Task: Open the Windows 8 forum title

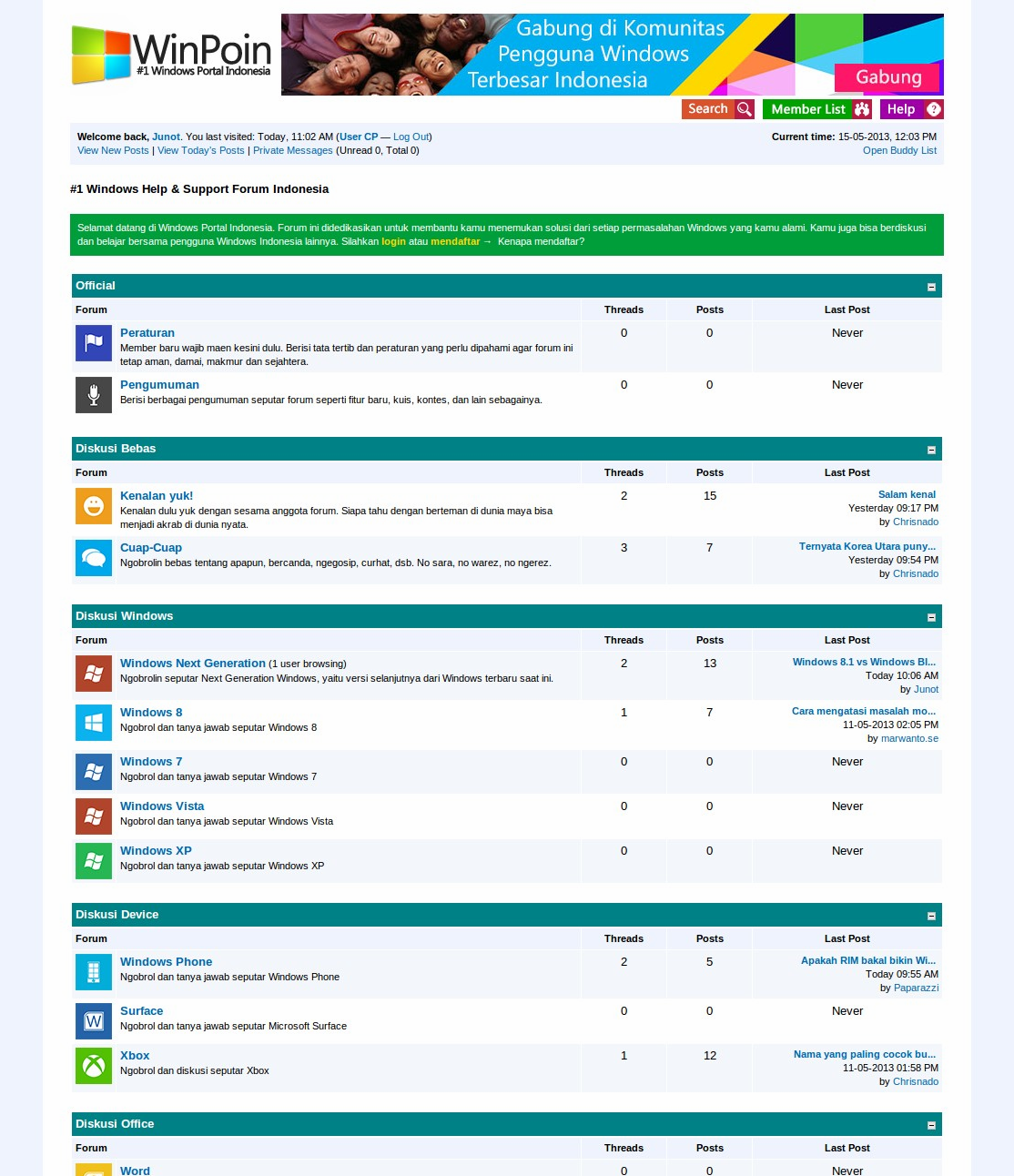Action: tap(151, 713)
